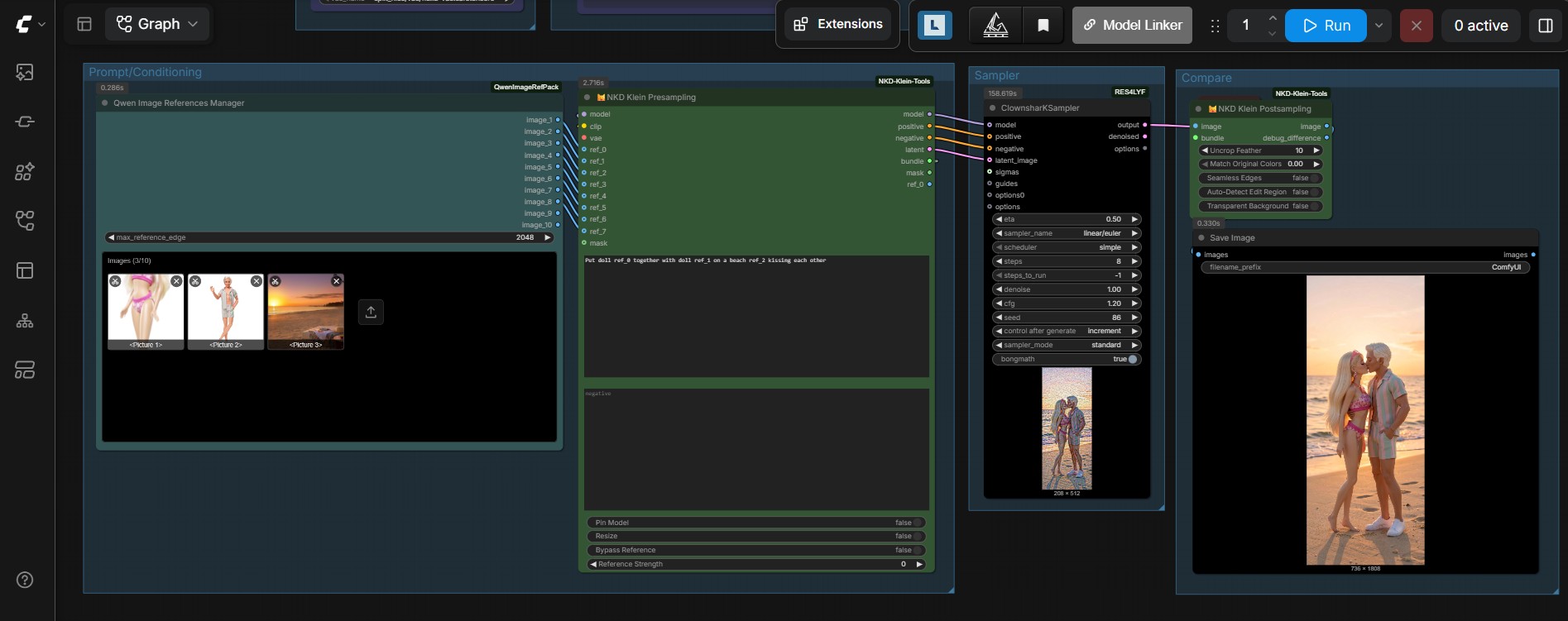Click the positive prompt text box

(x=756, y=316)
